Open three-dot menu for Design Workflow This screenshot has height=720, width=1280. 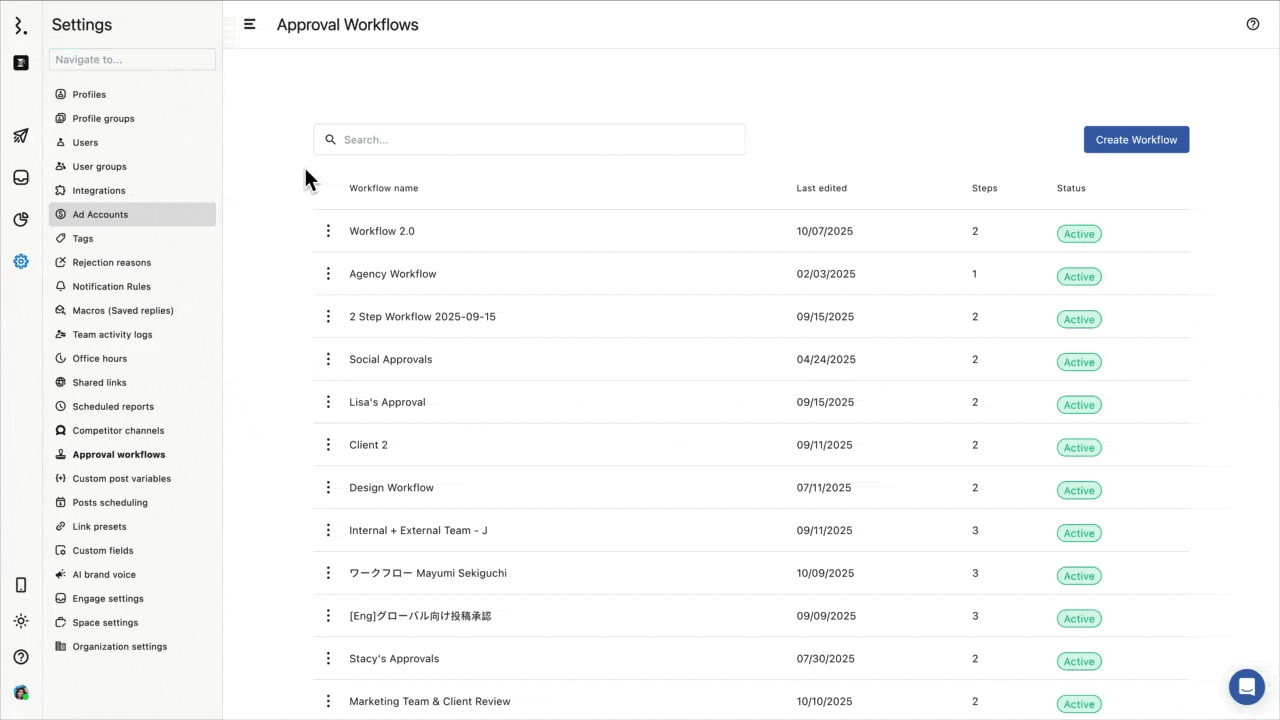[328, 488]
